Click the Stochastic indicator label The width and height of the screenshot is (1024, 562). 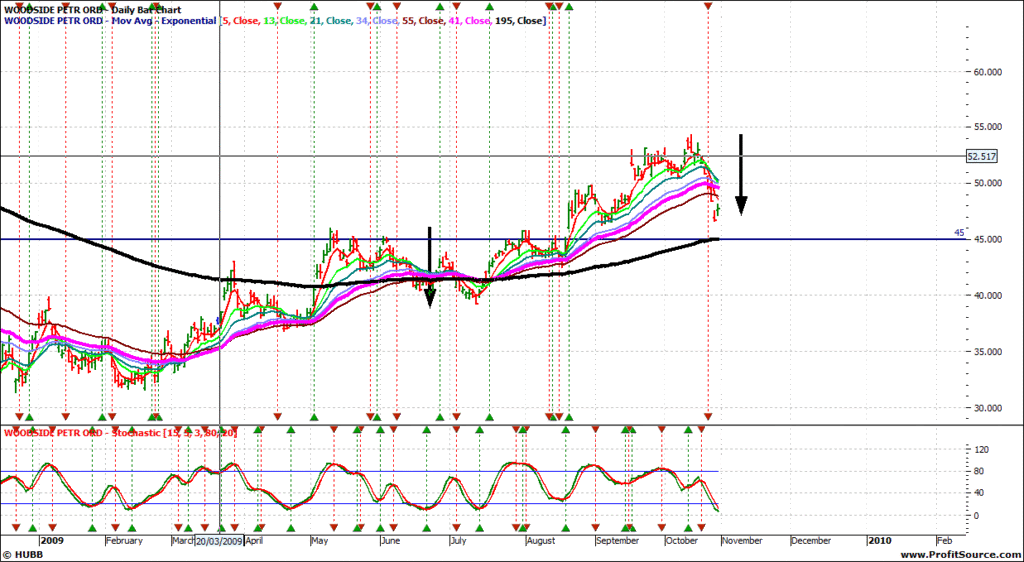pyautogui.click(x=121, y=433)
